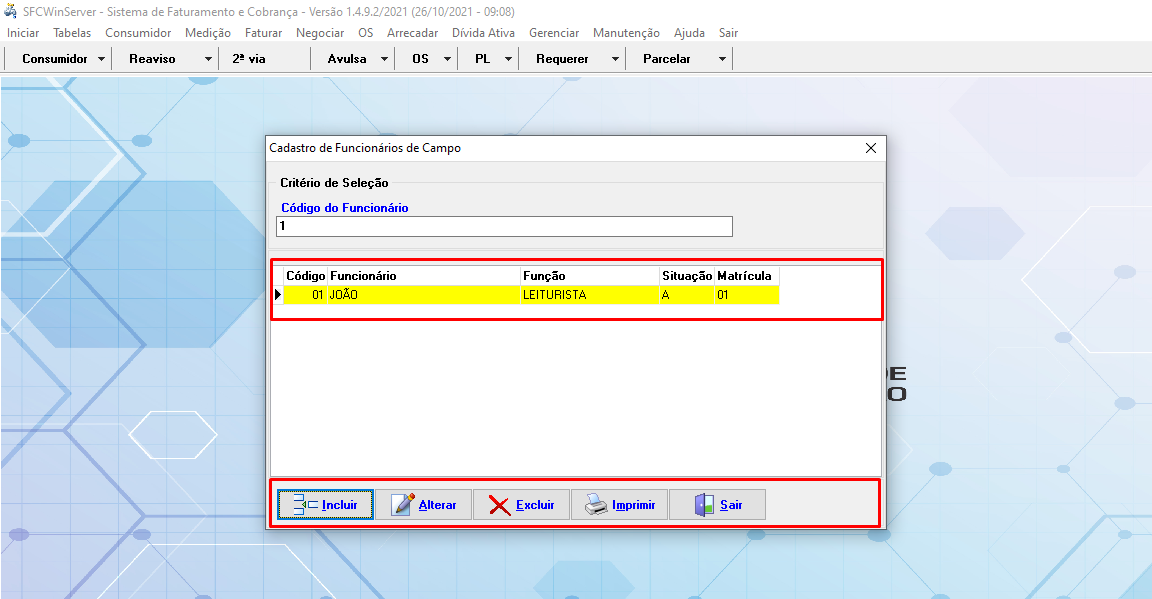
Task: Click the 2ª via toolbar button
Action: 249,59
